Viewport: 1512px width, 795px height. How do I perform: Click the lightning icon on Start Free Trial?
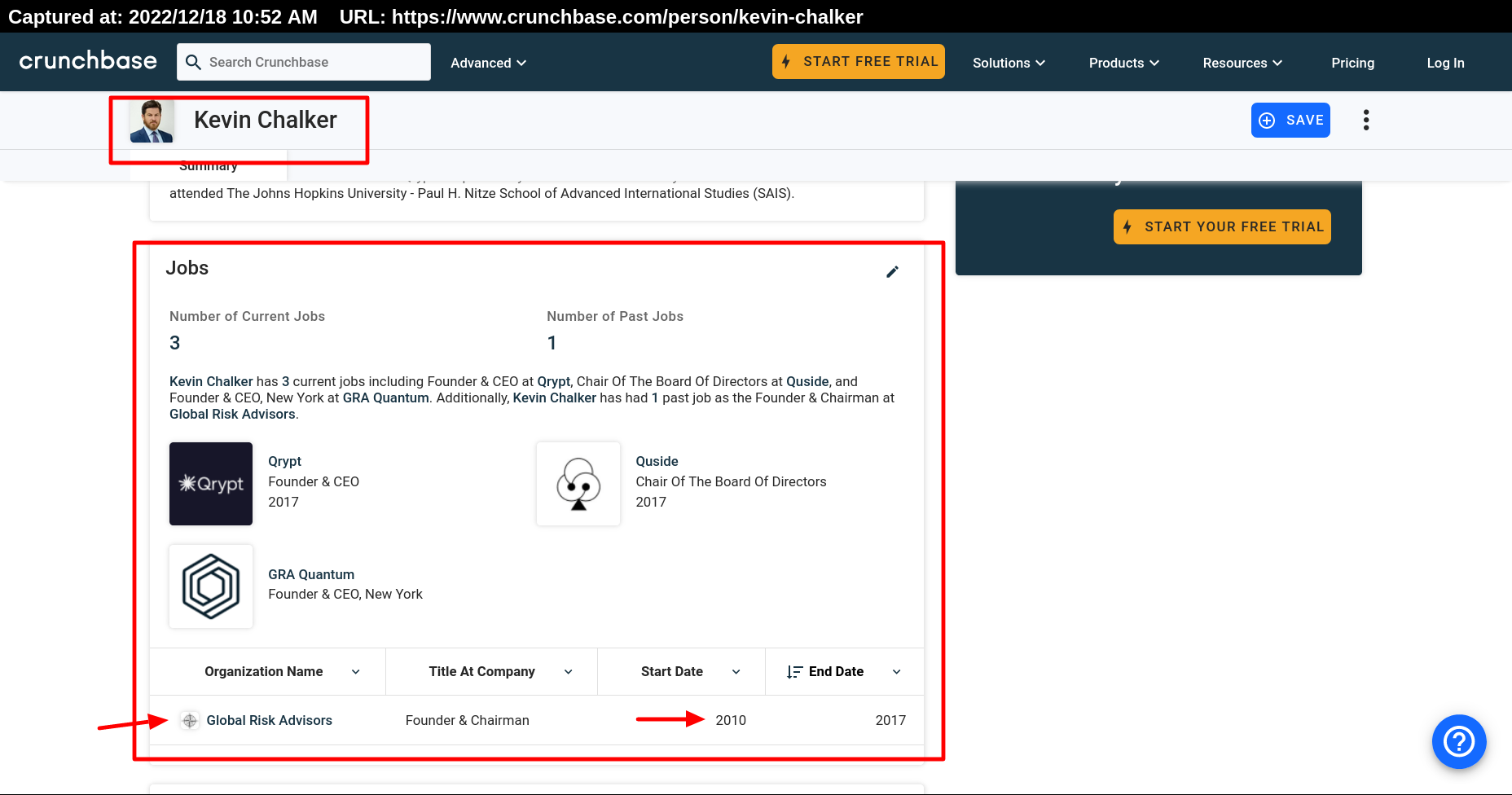pos(786,62)
